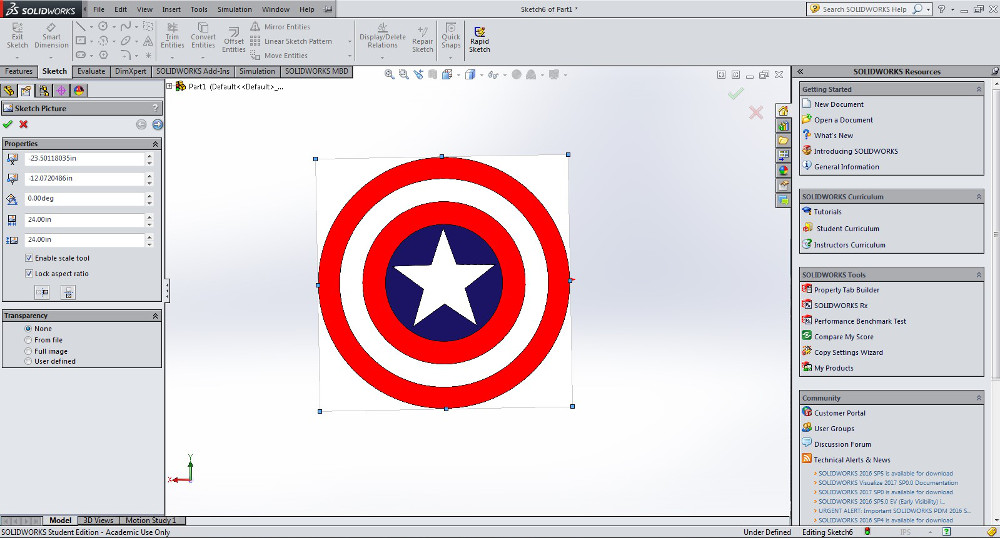
Task: Open the Insert menu
Action: point(172,10)
